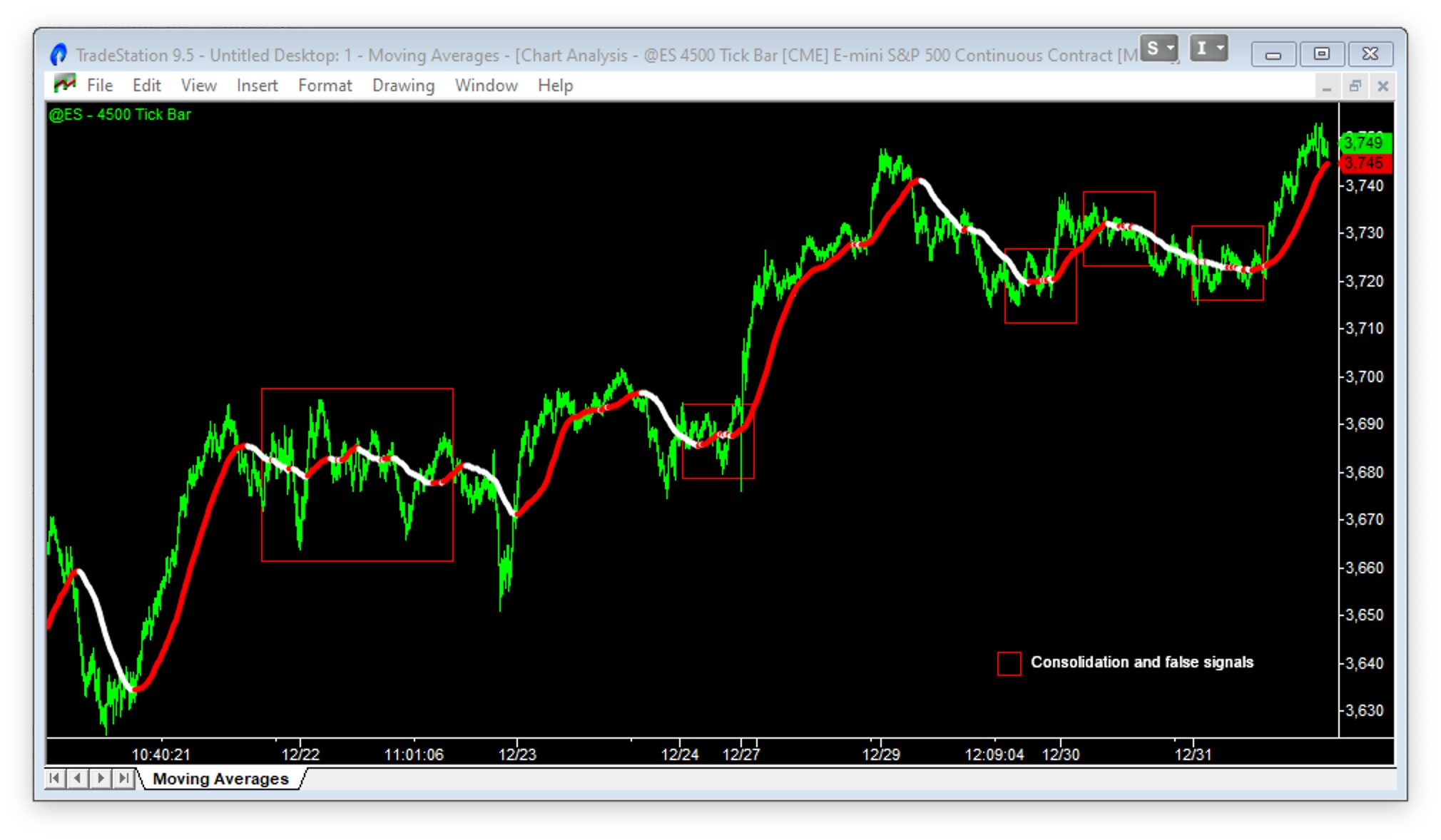1441x840 pixels.
Task: Click the 3,650 price axis label
Action: point(1364,615)
